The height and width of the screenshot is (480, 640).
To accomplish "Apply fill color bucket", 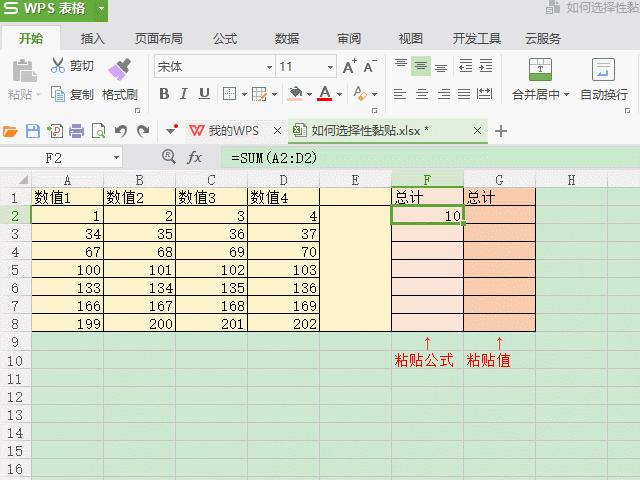I will [295, 94].
